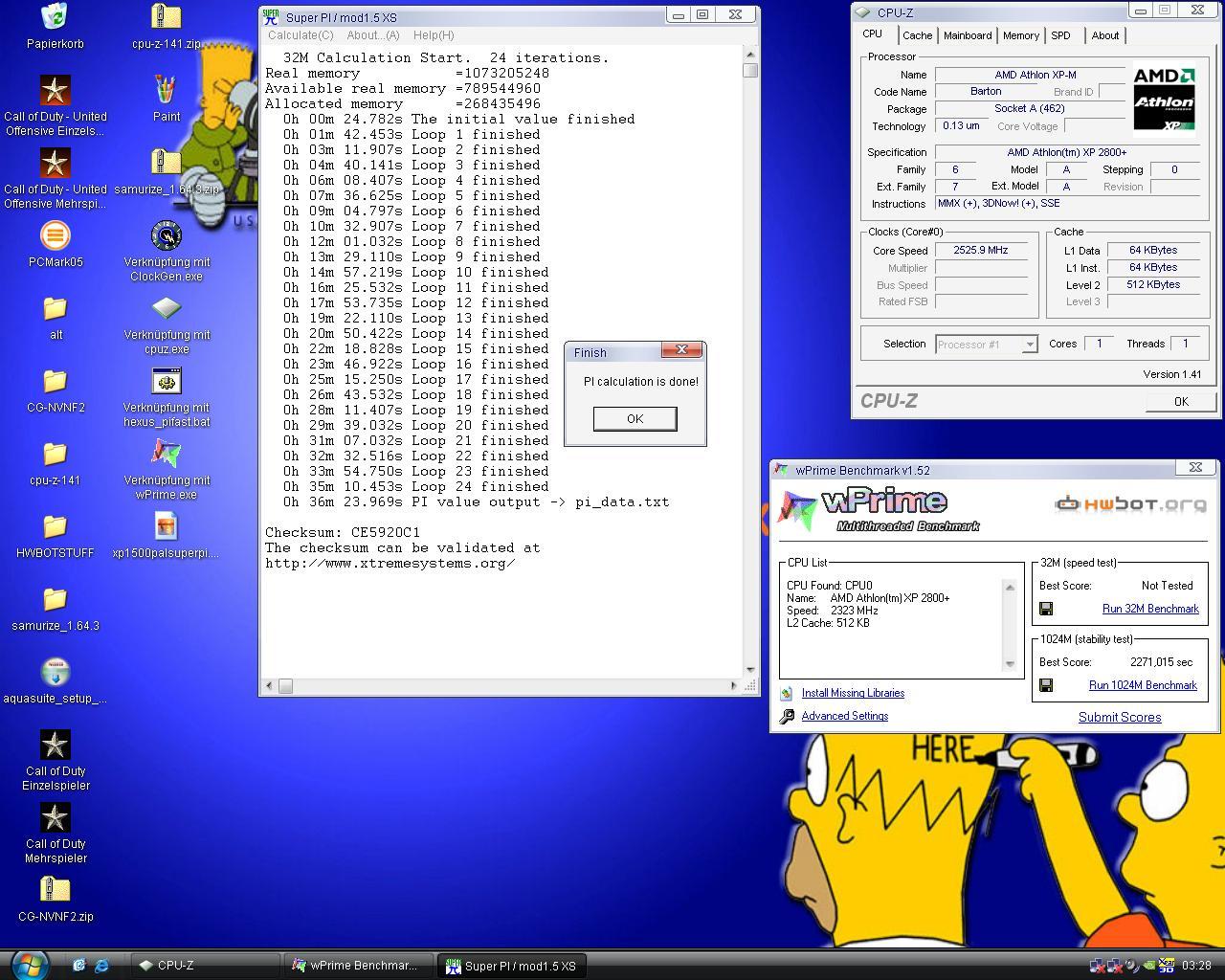
Task: Open the About...(A) menu in Super PI
Action: tap(373, 35)
